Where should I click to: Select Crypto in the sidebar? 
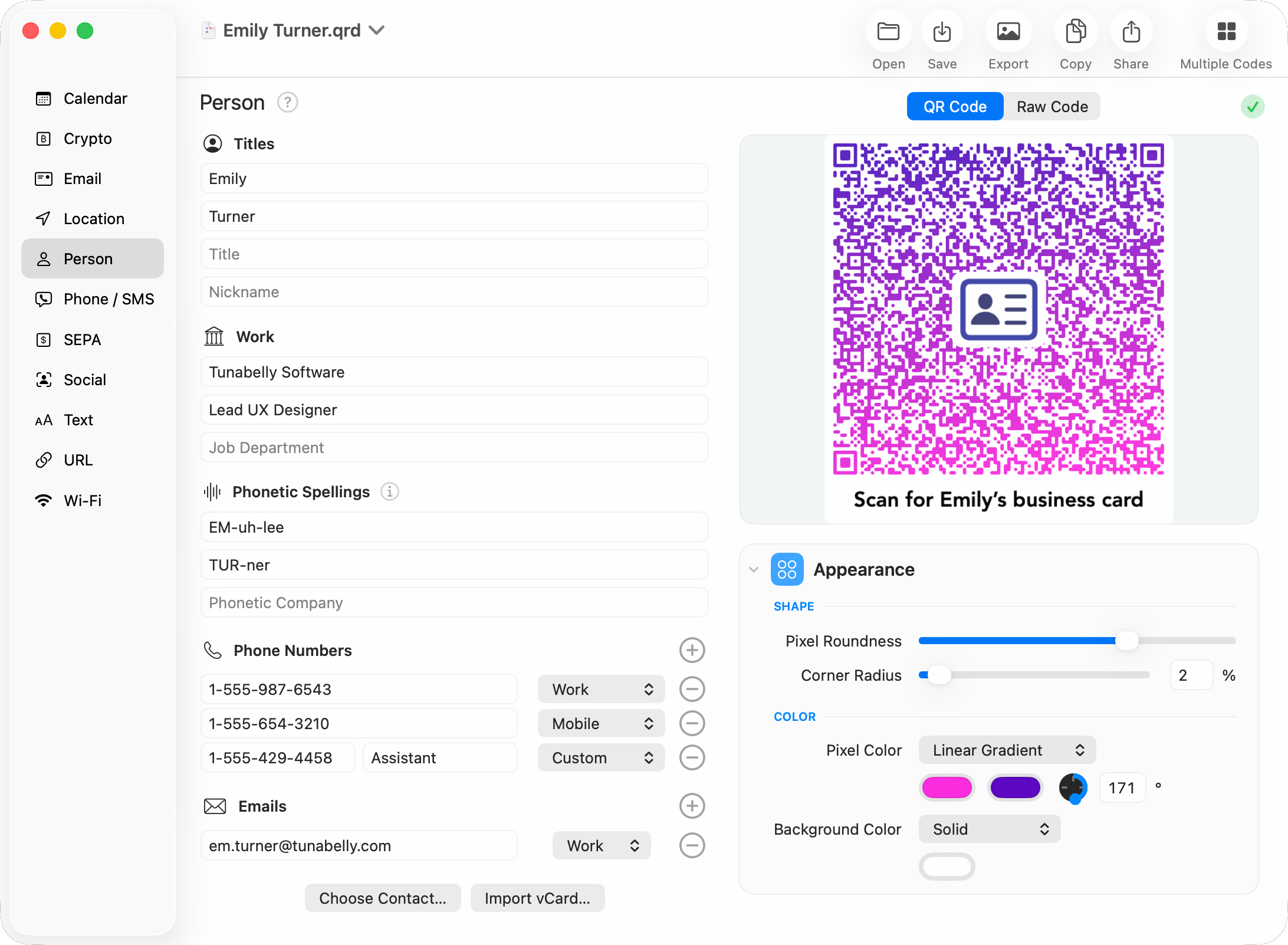click(x=93, y=139)
